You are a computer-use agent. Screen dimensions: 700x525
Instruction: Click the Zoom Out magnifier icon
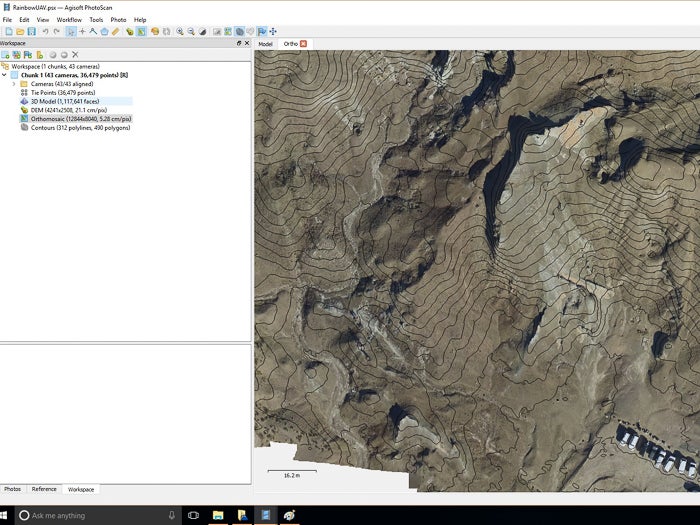click(191, 32)
